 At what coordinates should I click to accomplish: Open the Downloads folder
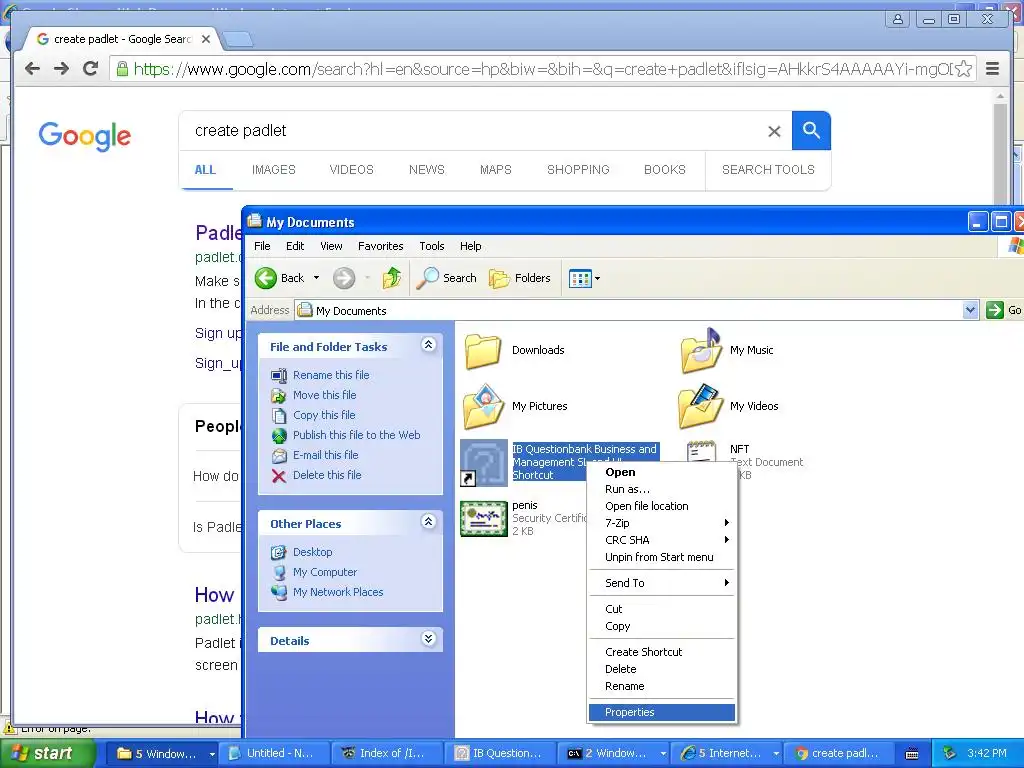click(x=483, y=351)
